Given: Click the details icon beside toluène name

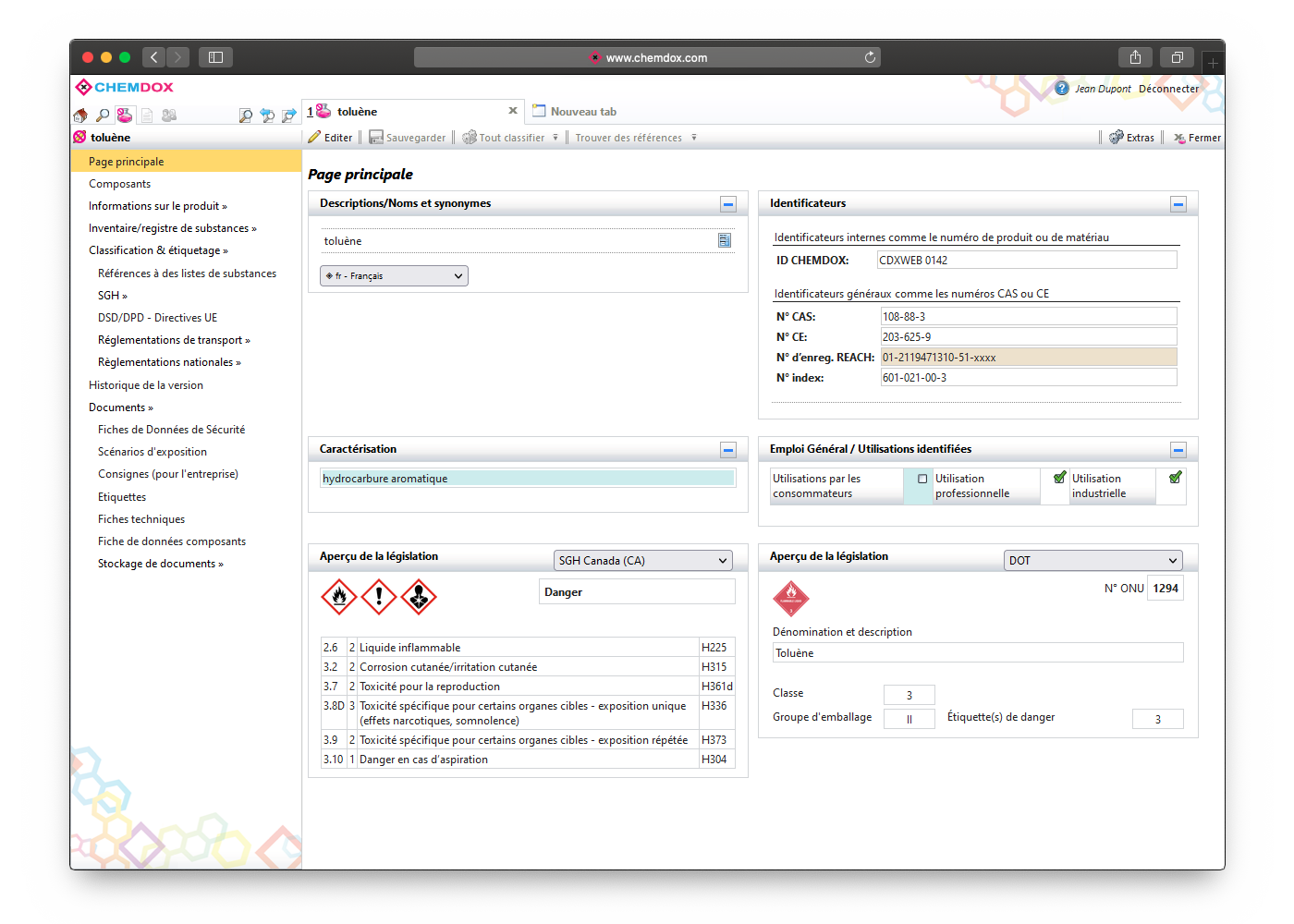Looking at the screenshot, I should coord(725,240).
